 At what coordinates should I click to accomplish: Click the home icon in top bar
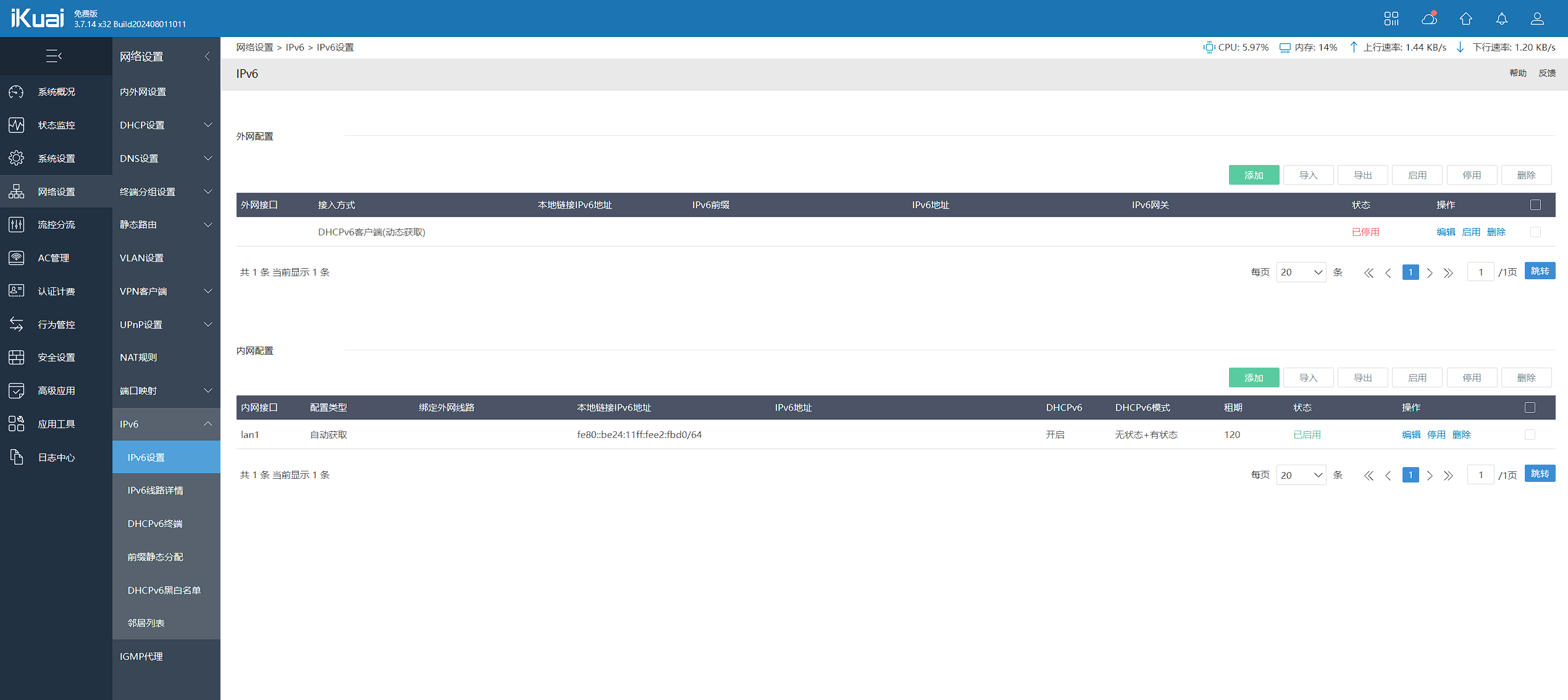(x=1465, y=19)
